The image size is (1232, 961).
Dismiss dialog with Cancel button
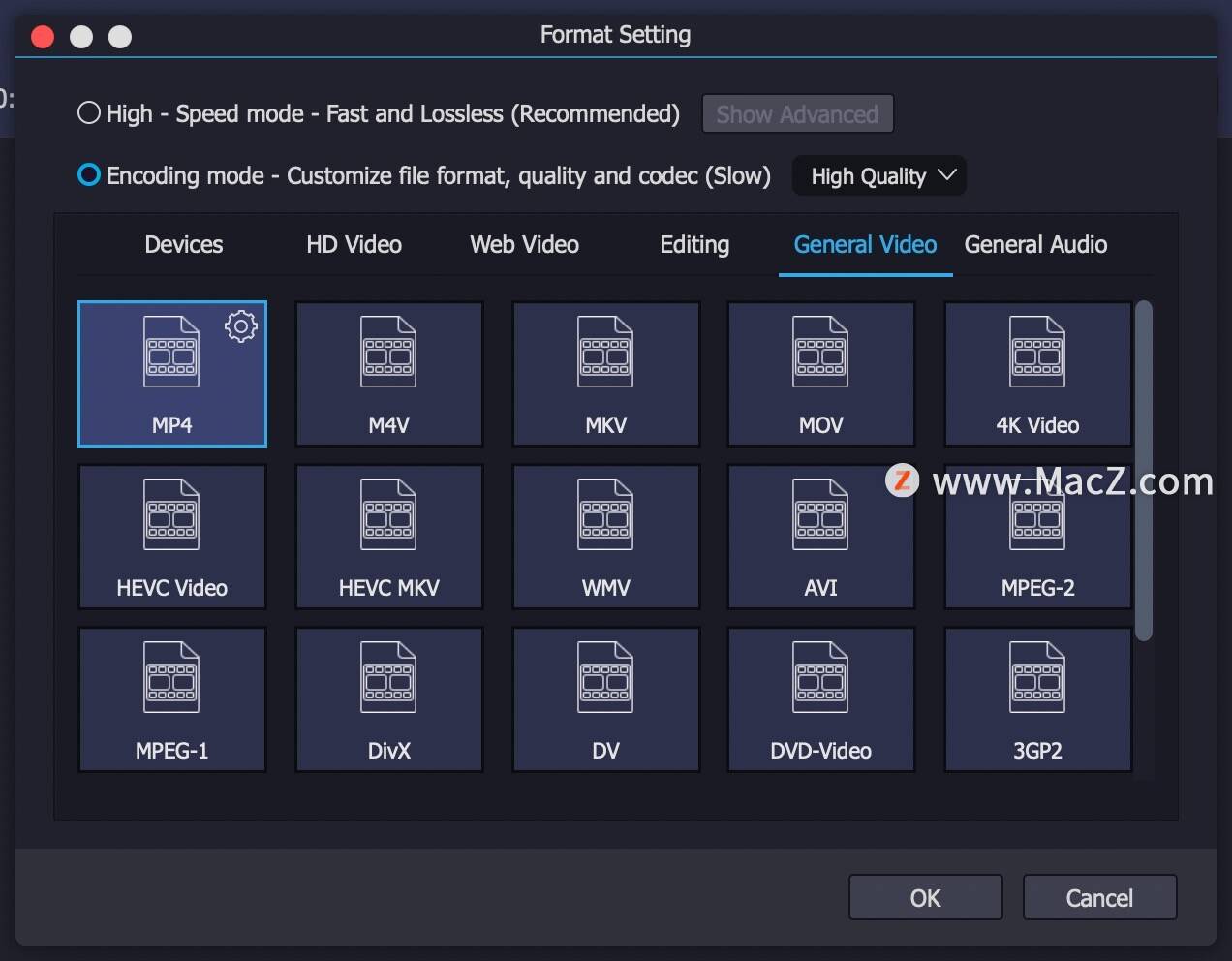(x=1100, y=898)
